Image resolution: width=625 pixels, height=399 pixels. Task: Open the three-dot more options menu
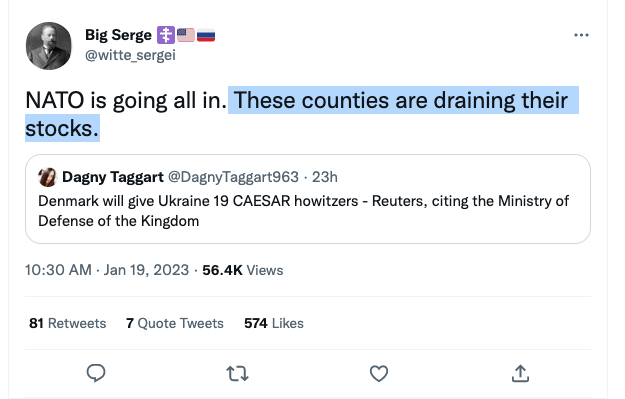(581, 35)
